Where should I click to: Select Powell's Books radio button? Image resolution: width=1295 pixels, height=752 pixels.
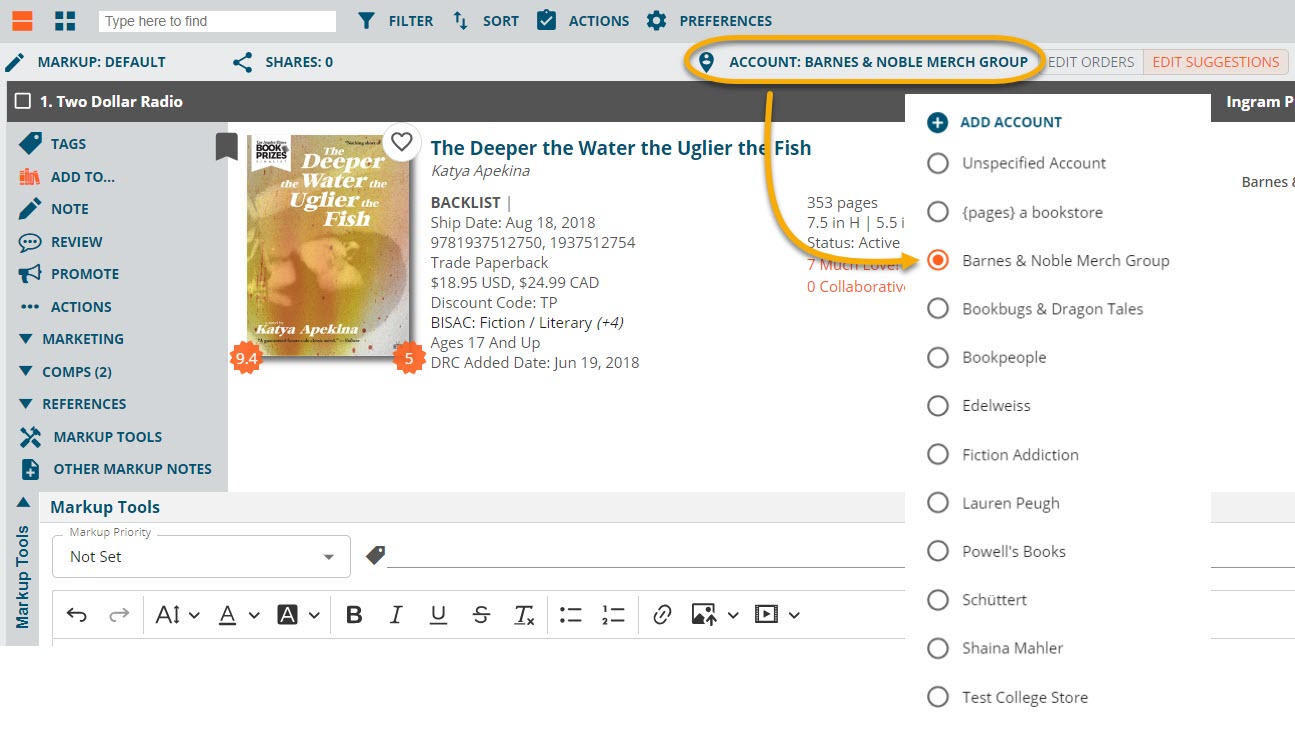(x=938, y=551)
